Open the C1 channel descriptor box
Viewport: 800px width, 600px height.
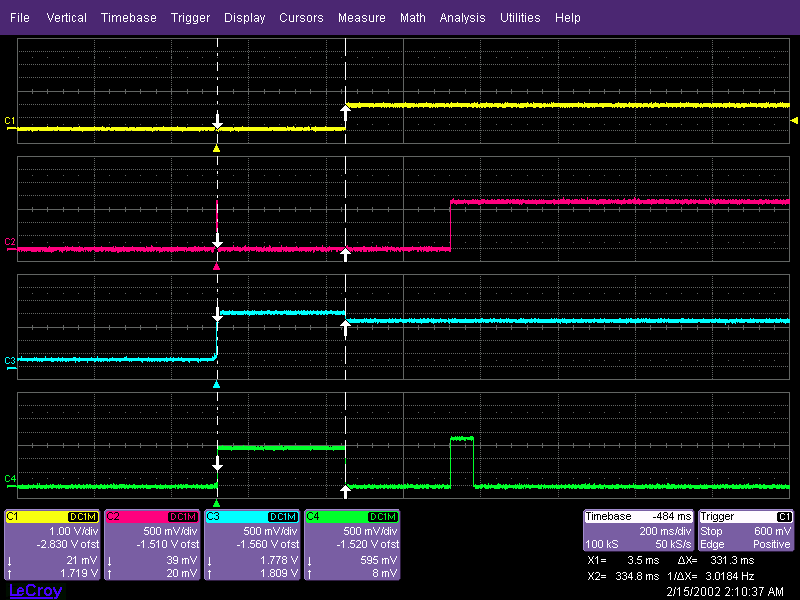[x=52, y=545]
